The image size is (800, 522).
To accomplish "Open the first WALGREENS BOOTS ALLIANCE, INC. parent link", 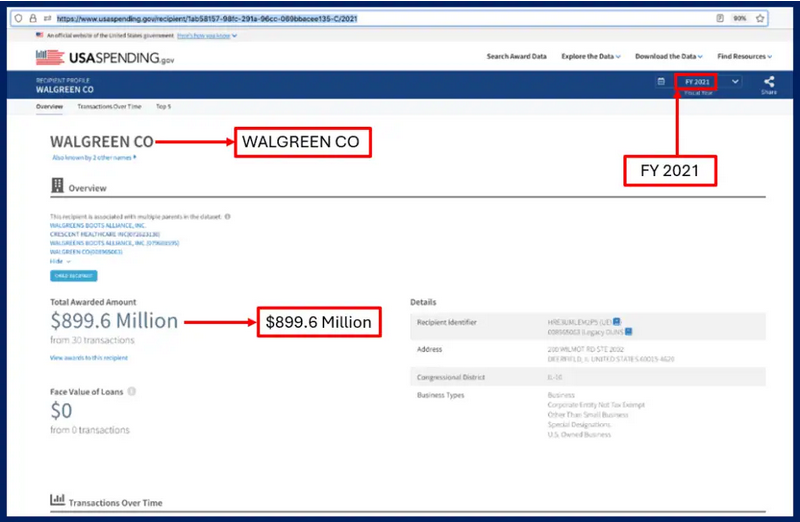I will point(98,226).
